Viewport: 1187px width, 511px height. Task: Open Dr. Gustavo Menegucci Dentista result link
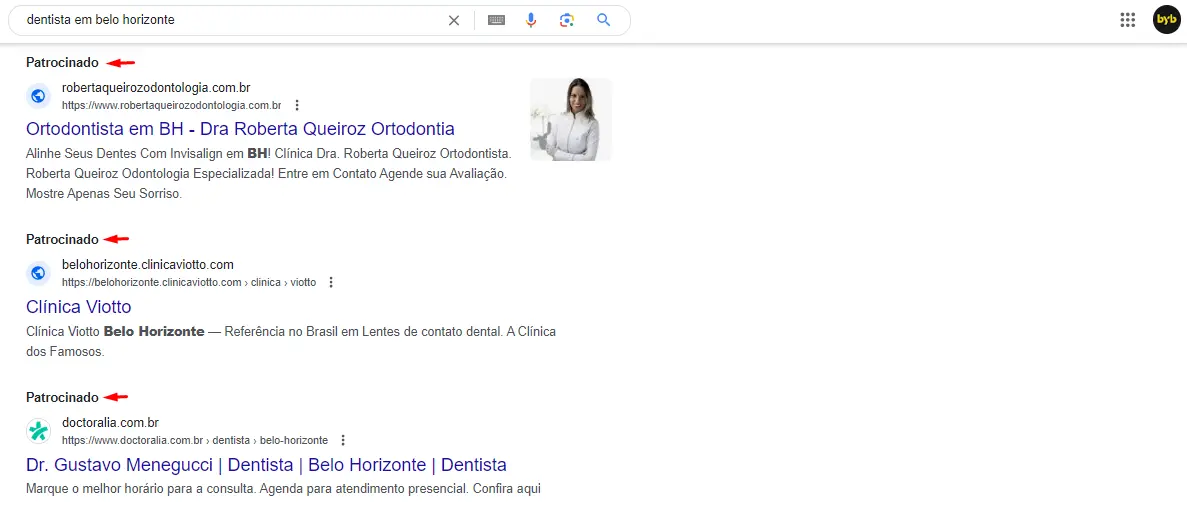tap(266, 464)
